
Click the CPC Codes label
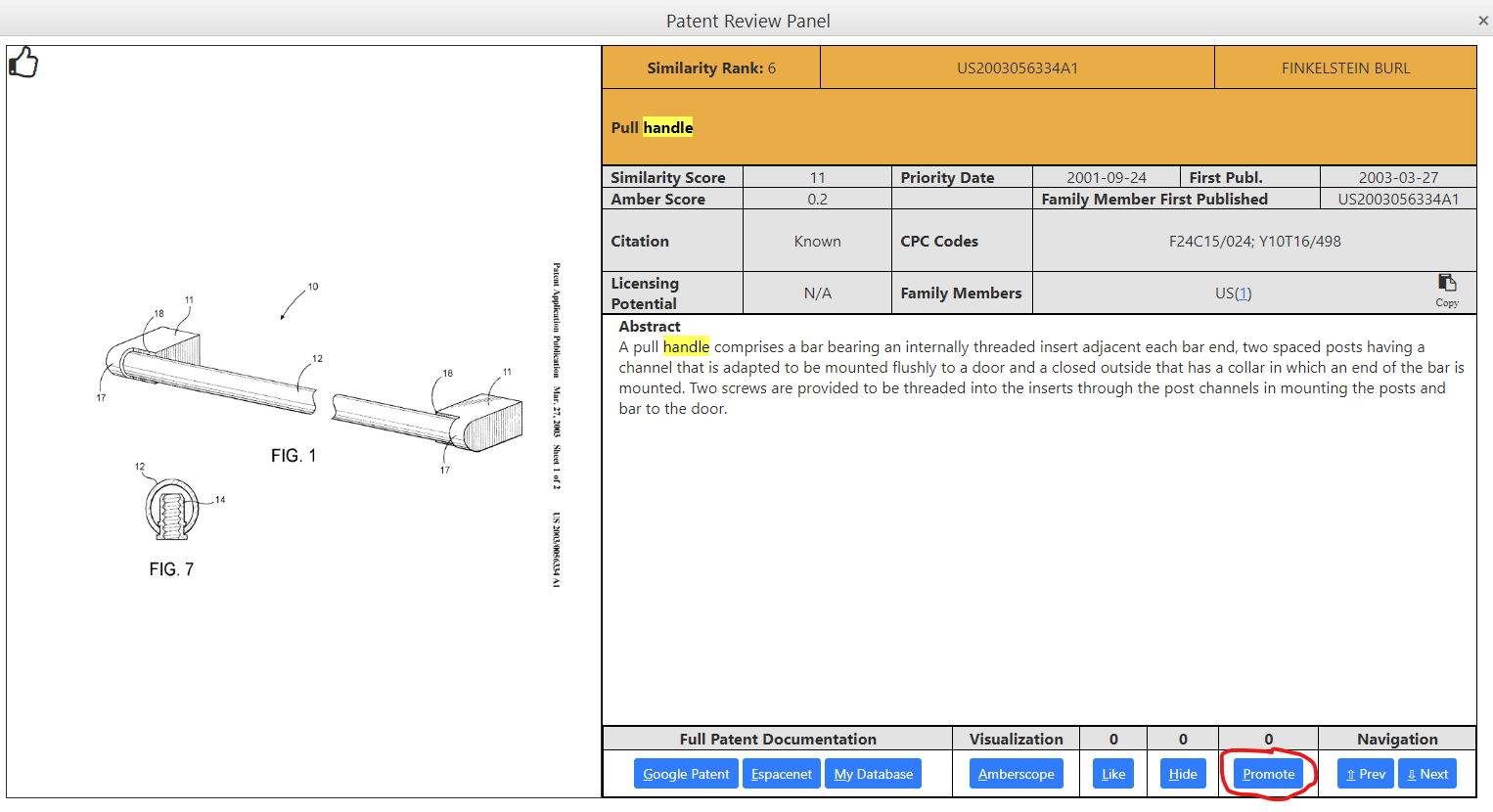coord(939,242)
